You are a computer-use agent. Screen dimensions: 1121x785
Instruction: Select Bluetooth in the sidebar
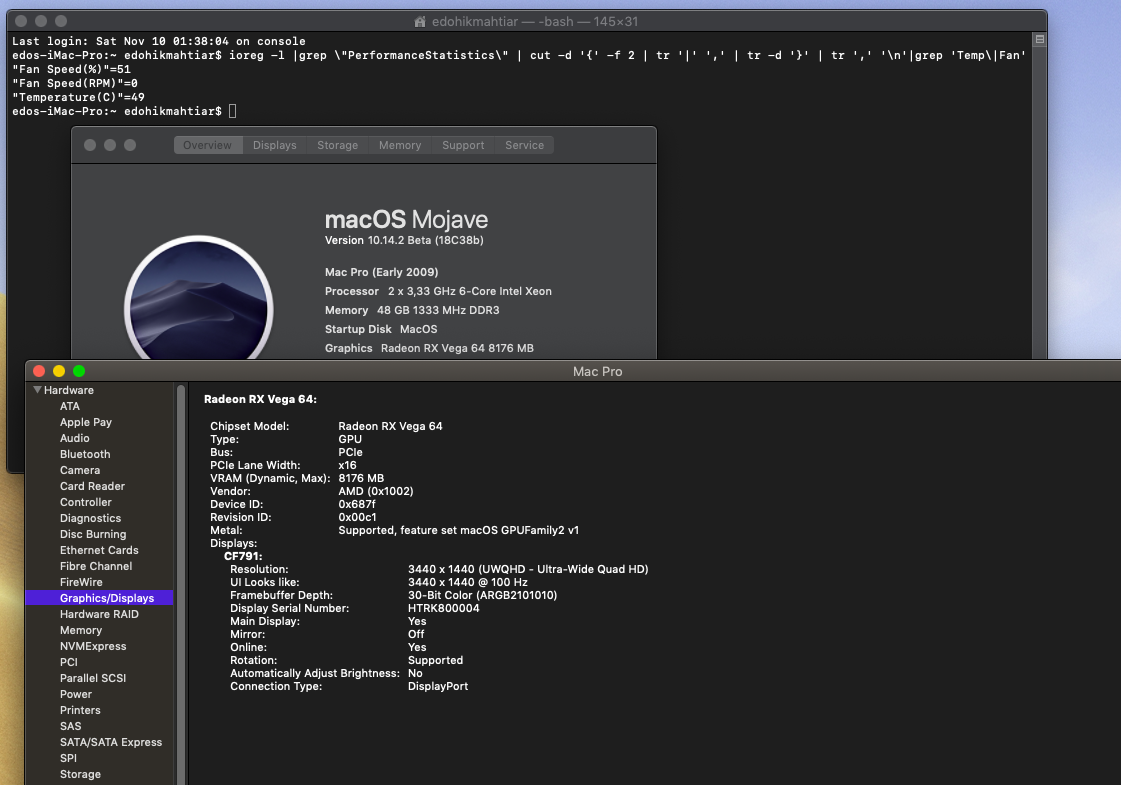pos(85,454)
